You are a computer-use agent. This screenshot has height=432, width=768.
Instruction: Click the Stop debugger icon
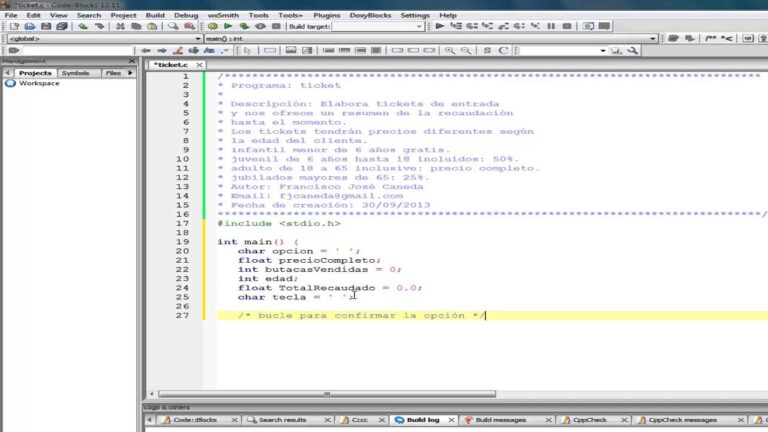tap(567, 26)
